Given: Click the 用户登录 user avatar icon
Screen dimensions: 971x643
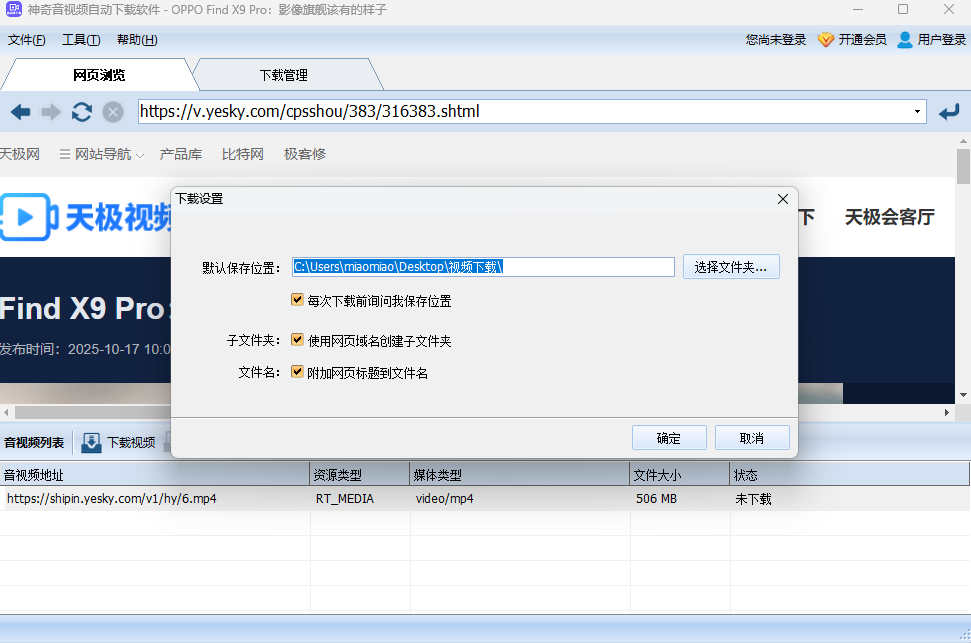Looking at the screenshot, I should click(x=905, y=40).
